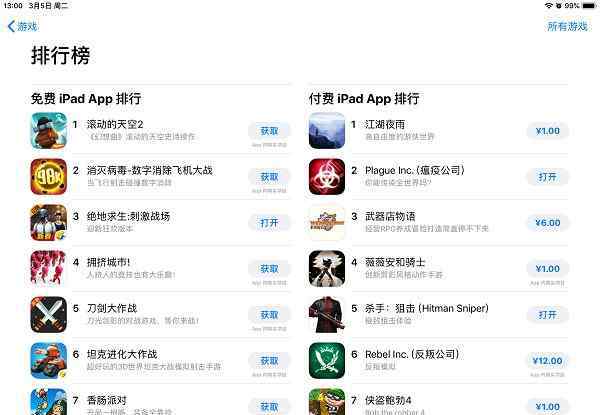Open 所有游戏 link at top right
Screen dimensions: 600x415
[567, 26]
